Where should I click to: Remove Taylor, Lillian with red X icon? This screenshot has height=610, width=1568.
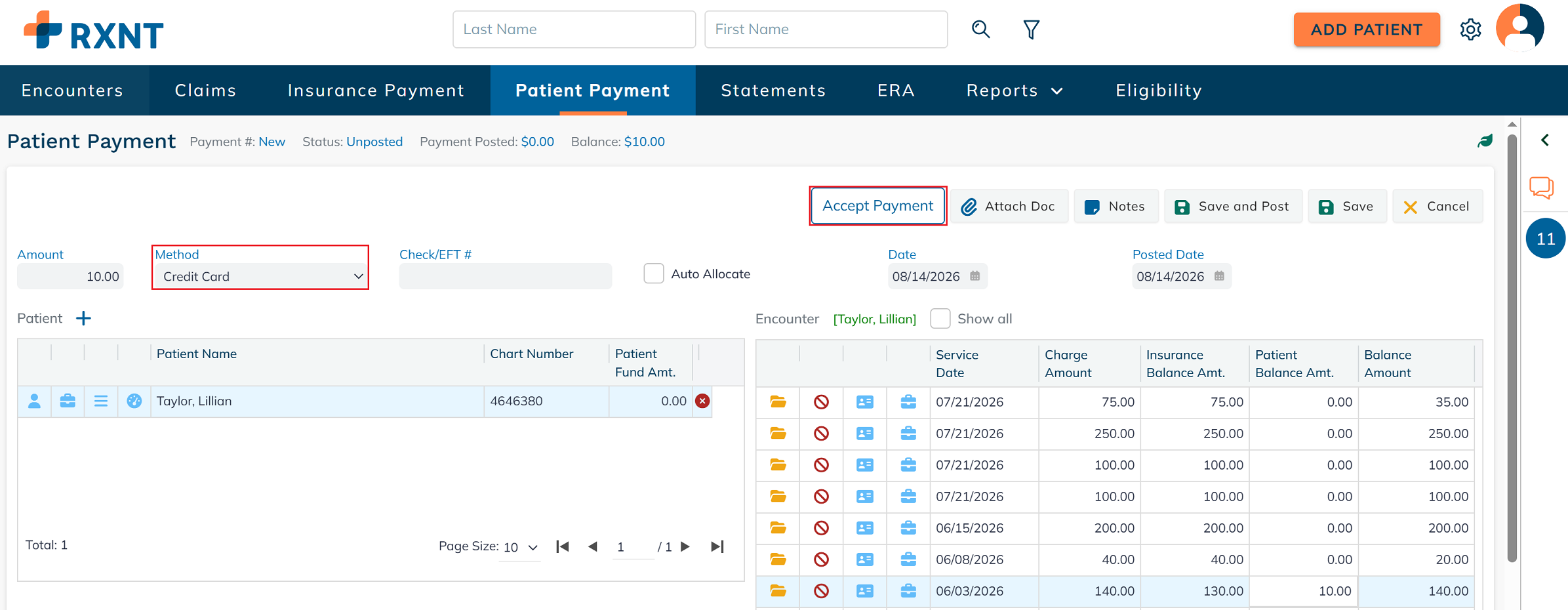click(x=702, y=401)
